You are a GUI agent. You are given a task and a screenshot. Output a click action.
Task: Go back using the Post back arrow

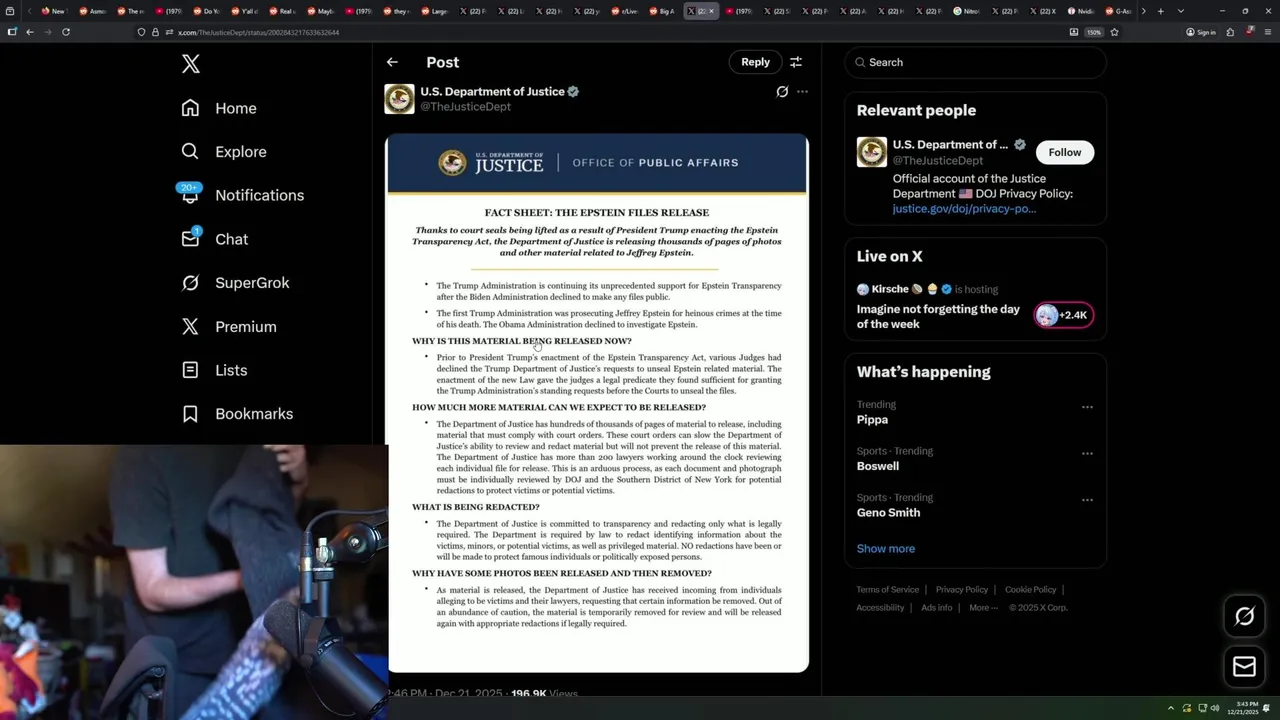click(x=392, y=62)
